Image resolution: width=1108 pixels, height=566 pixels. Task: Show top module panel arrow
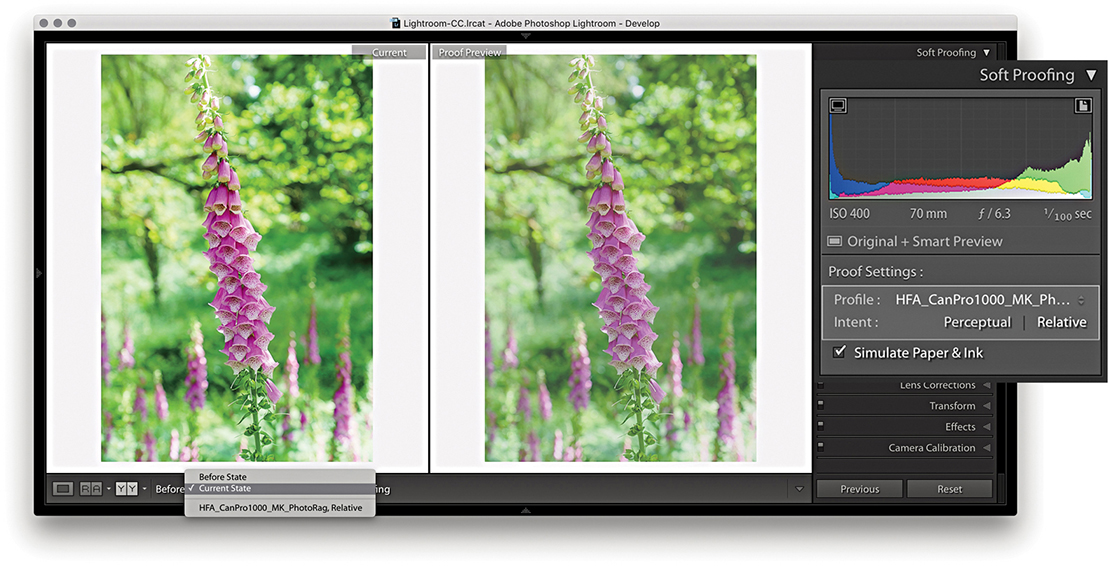525,35
